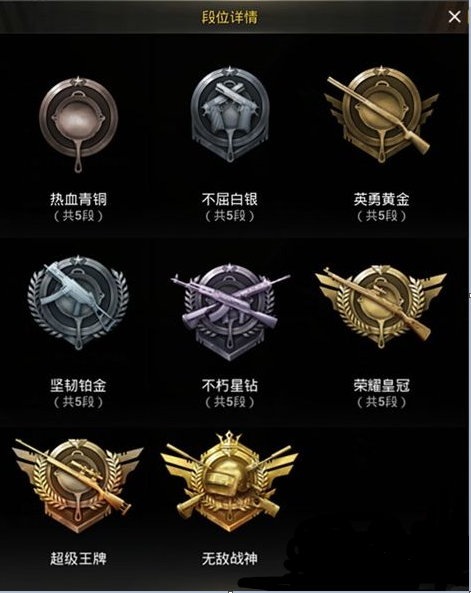Select the 荣耀皇冠 crown rifle badge
Screen dimensions: 471x593
pyautogui.click(x=381, y=306)
